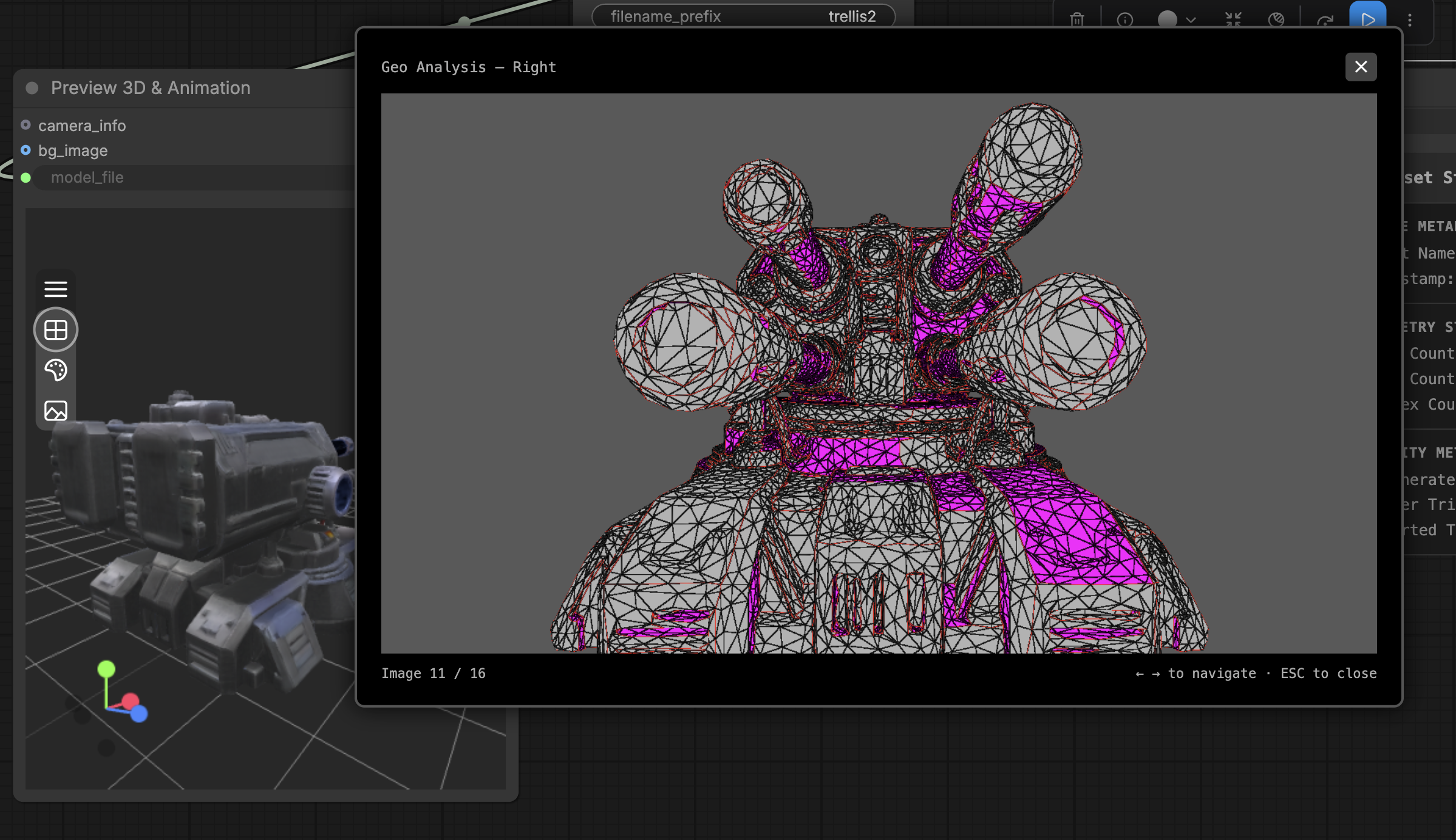Click the Geo Analysis wireframe image

(879, 373)
